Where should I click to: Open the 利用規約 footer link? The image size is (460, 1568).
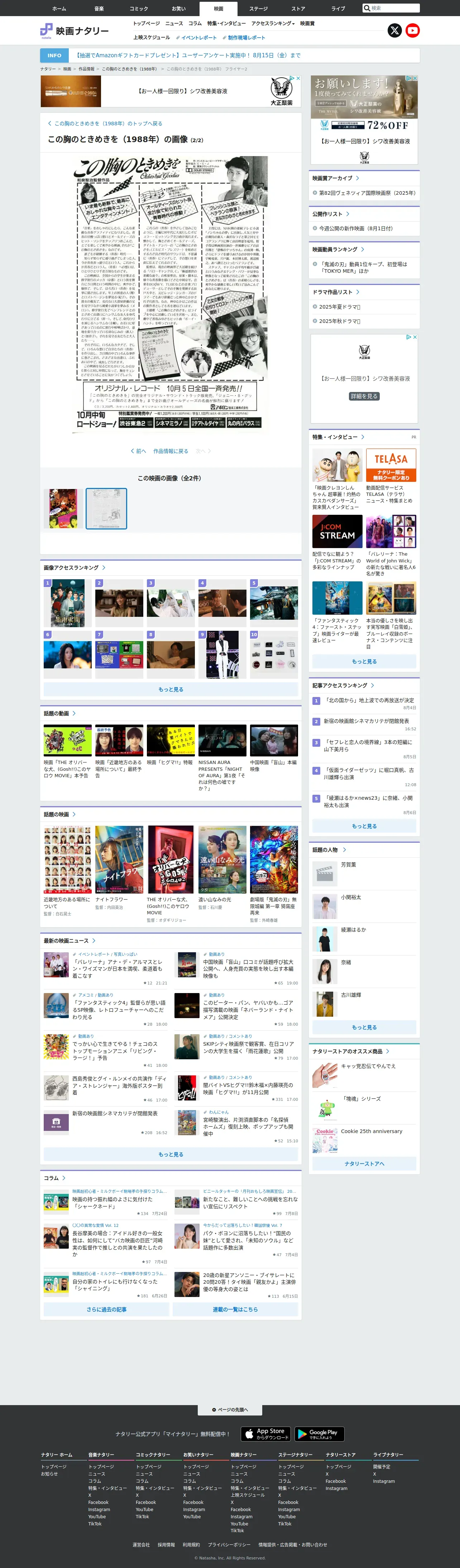pyautogui.click(x=191, y=1544)
